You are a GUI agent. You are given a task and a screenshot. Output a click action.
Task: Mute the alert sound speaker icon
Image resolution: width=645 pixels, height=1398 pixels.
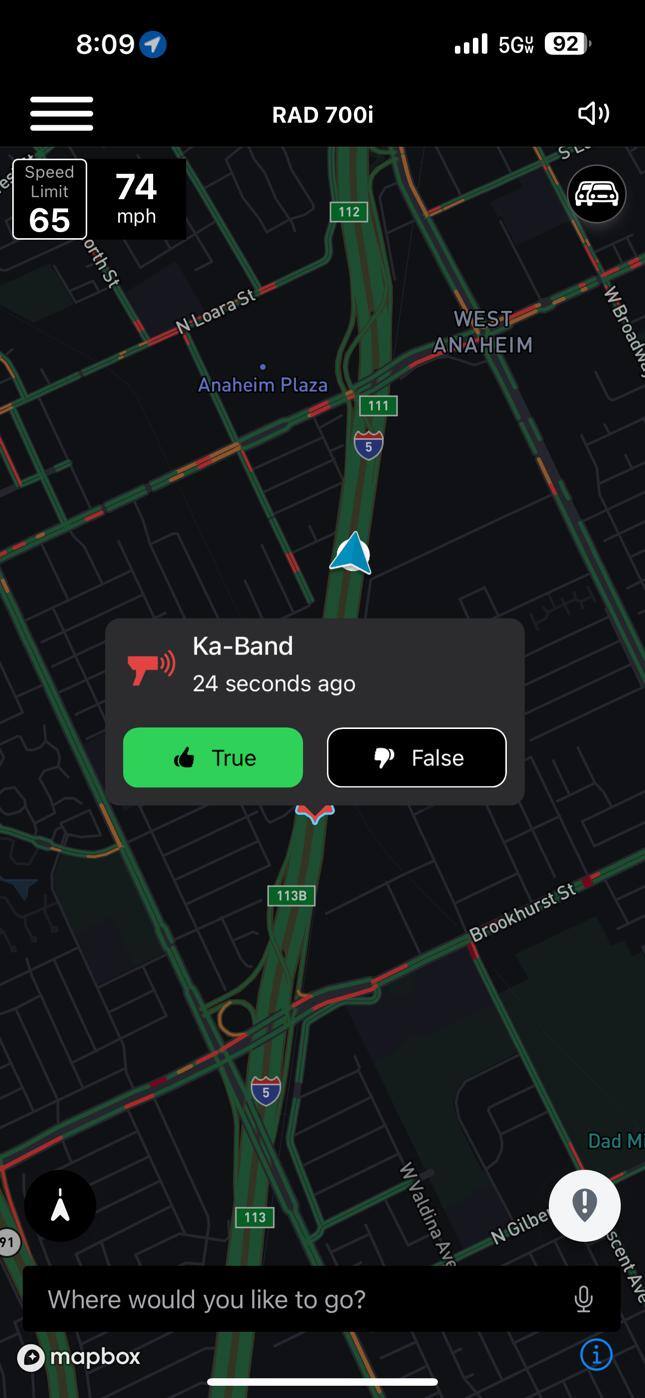point(593,113)
